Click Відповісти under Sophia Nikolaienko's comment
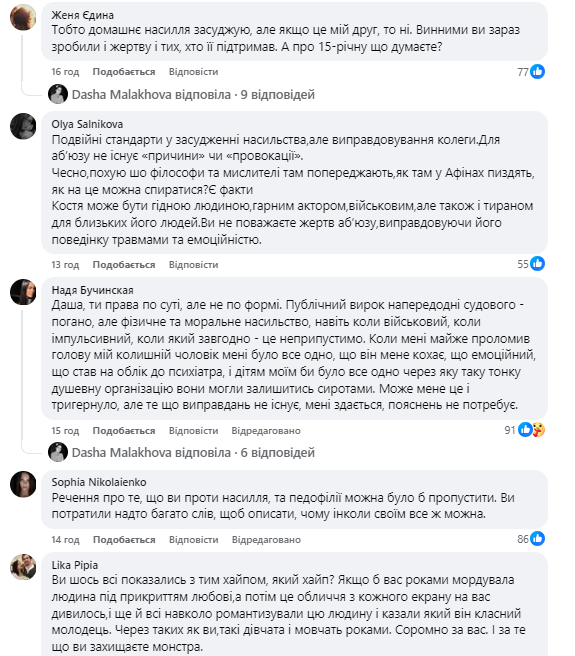This screenshot has height=656, width=575. [x=194, y=540]
